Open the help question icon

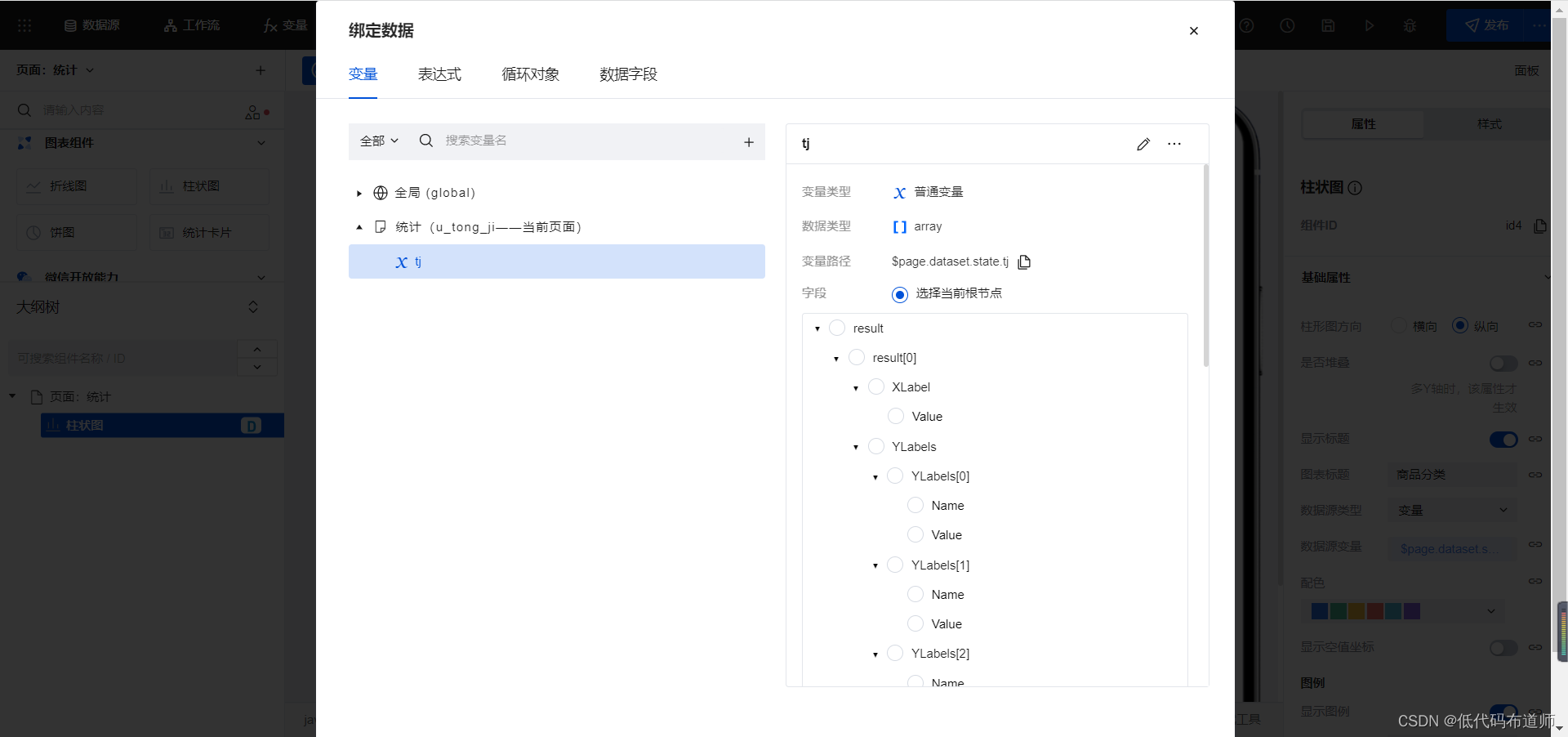[1246, 25]
